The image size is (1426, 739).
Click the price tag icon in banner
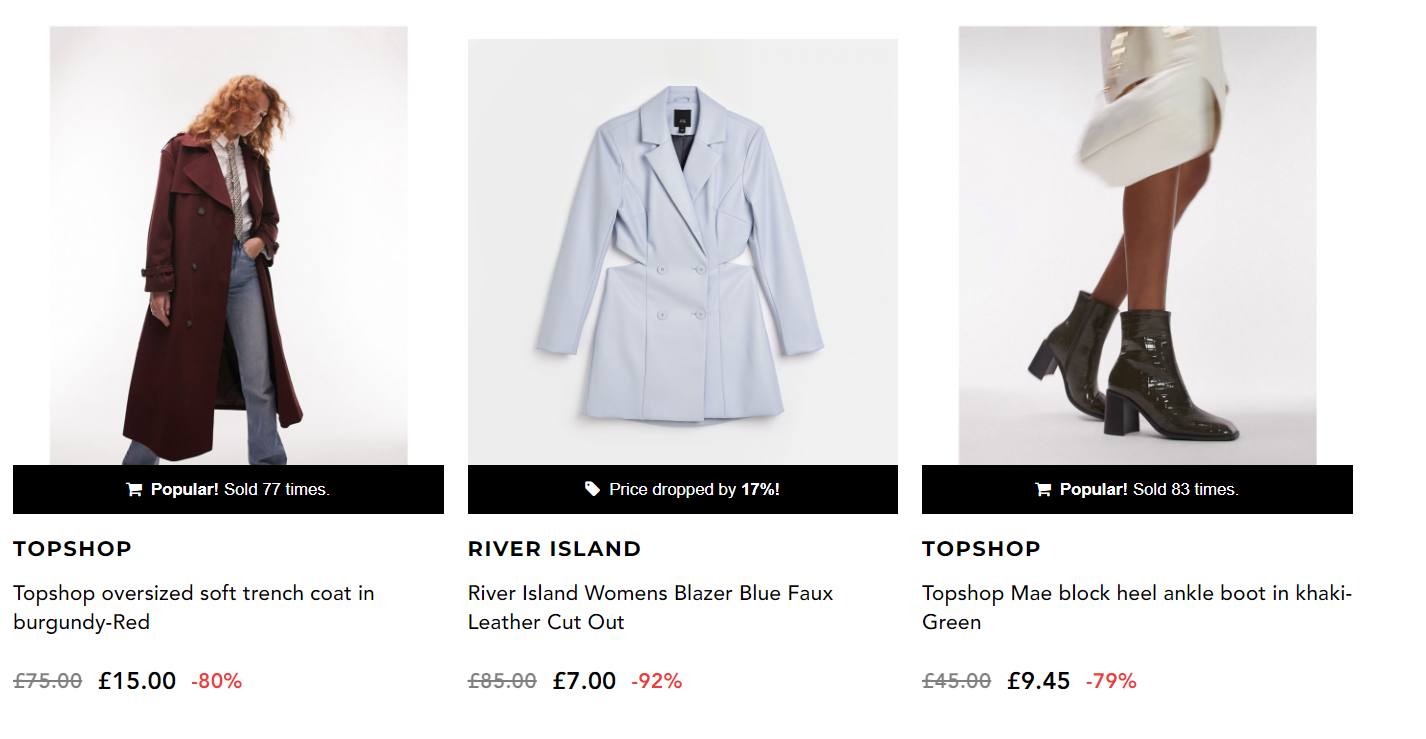point(593,489)
